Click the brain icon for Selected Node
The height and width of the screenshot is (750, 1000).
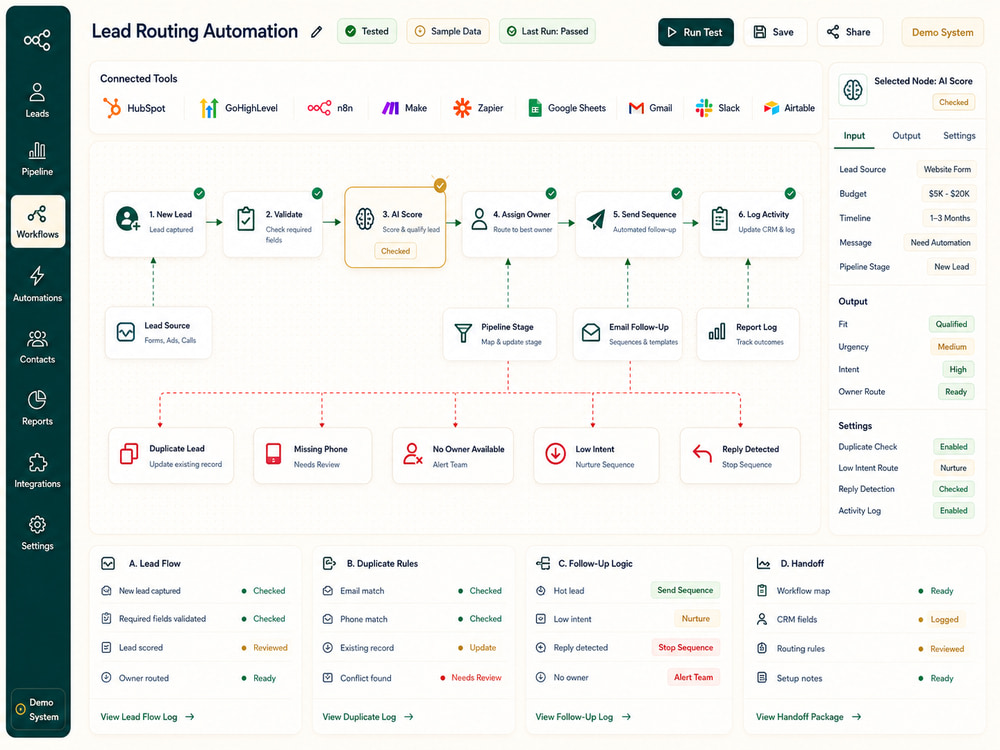pyautogui.click(x=853, y=90)
